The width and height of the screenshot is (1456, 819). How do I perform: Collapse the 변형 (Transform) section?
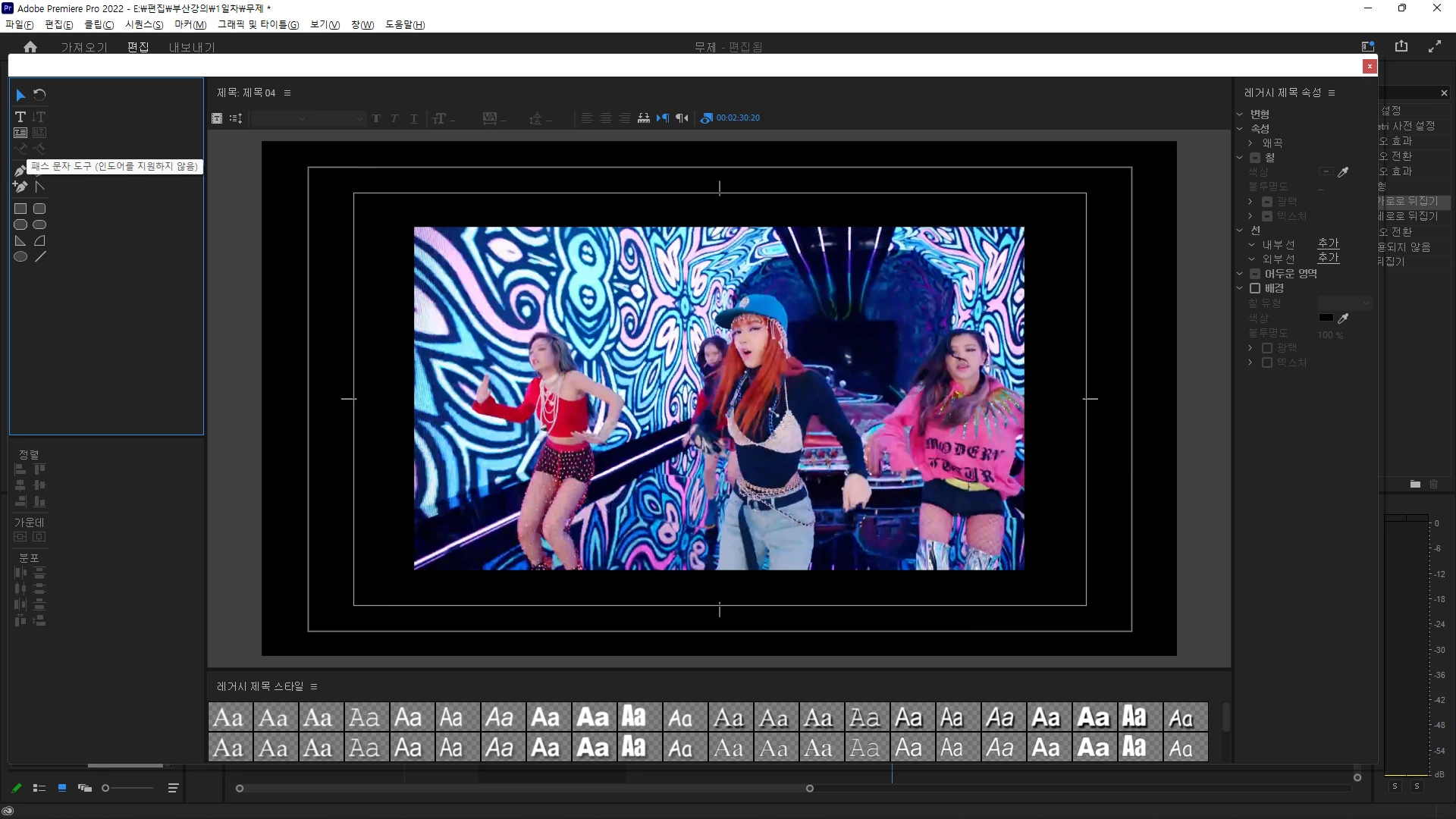coord(1240,115)
